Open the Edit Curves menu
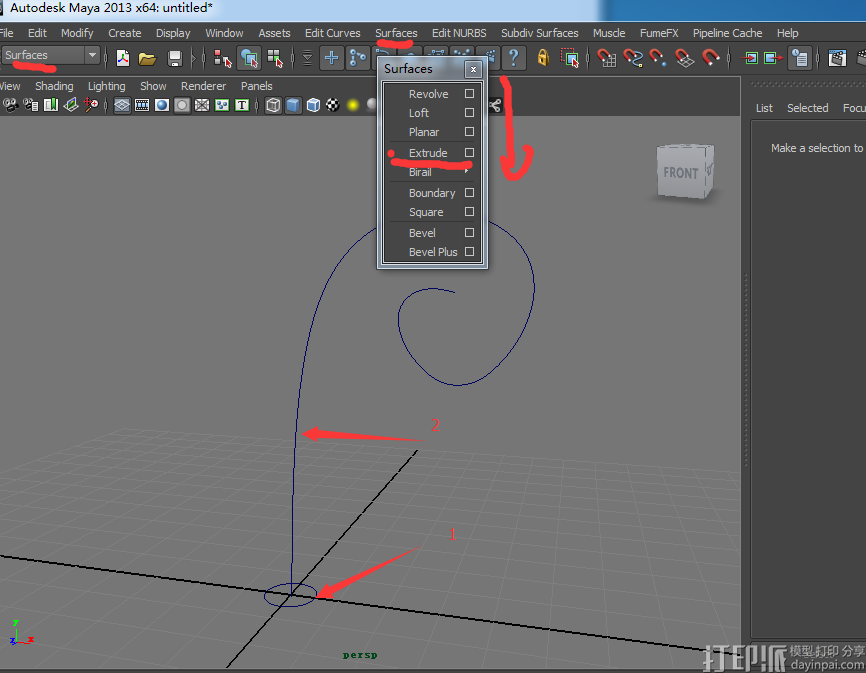Screen dimensions: 866x673 coord(332,33)
